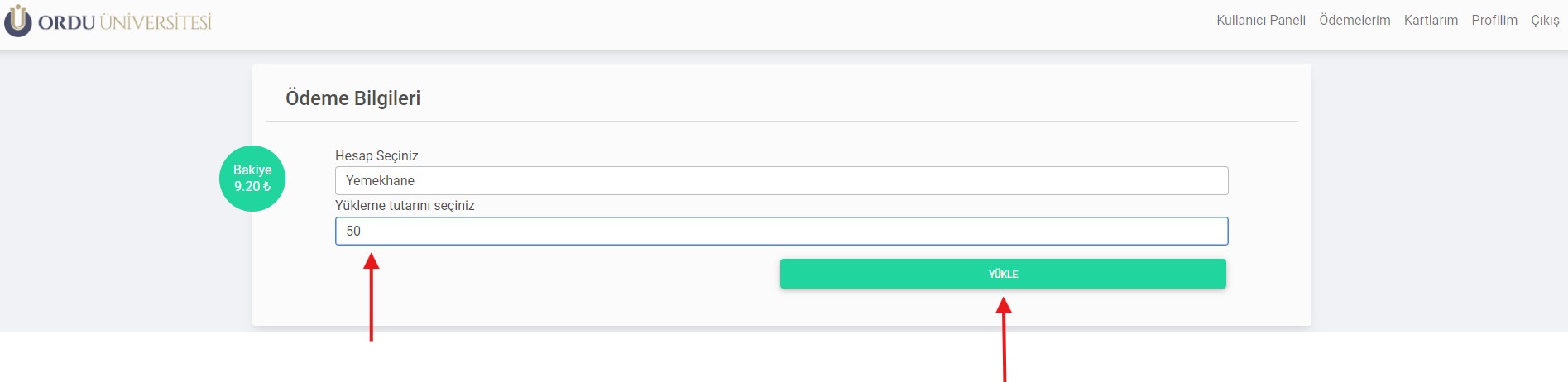Open the Profilim page
1568x382 pixels.
1494,20
